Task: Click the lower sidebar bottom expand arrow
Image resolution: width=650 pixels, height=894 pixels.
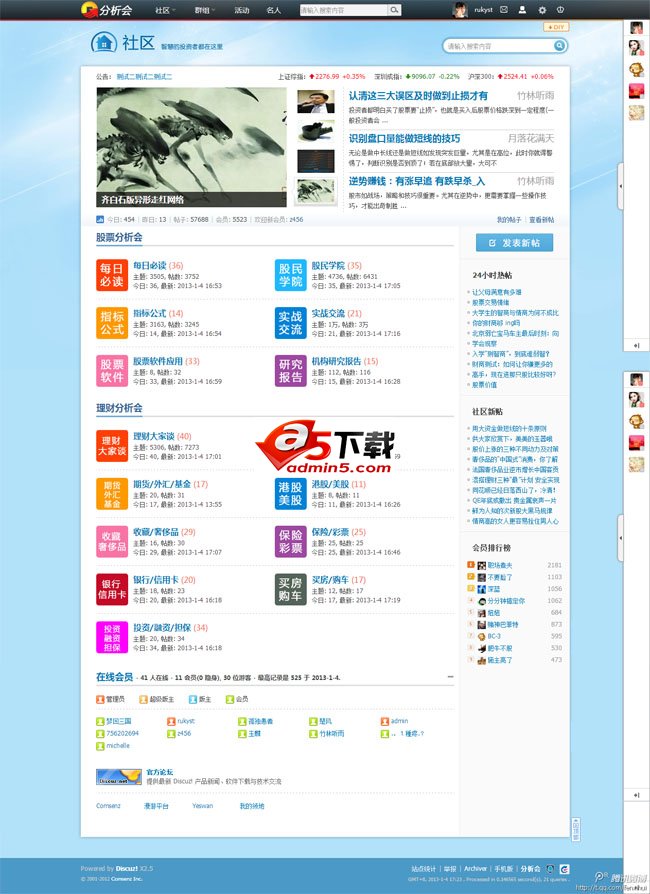Action: pos(636,795)
